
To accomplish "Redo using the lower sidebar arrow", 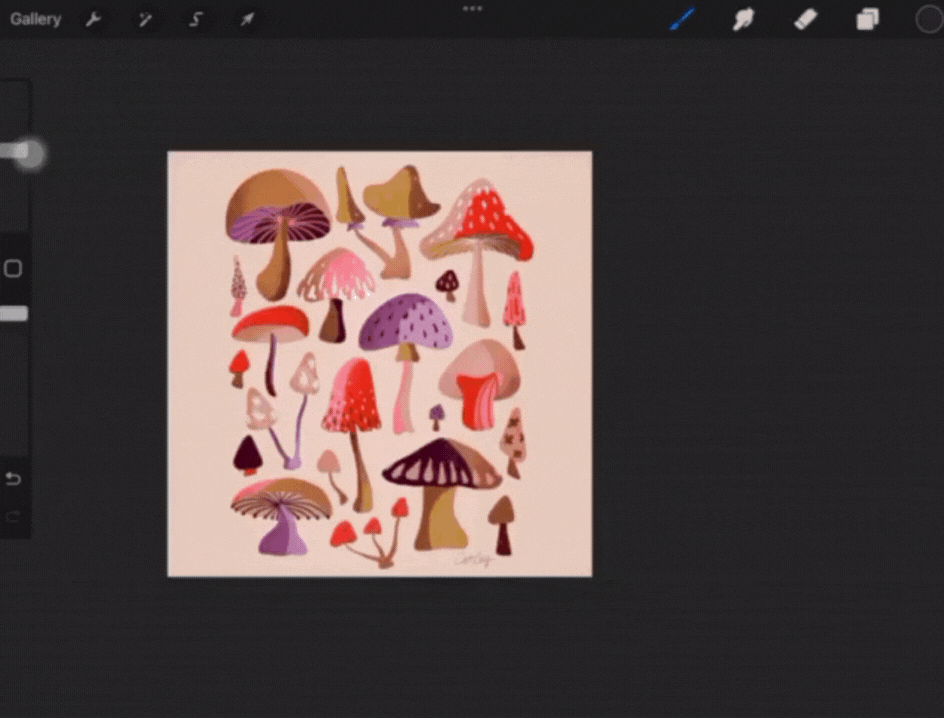I will pyautogui.click(x=14, y=516).
